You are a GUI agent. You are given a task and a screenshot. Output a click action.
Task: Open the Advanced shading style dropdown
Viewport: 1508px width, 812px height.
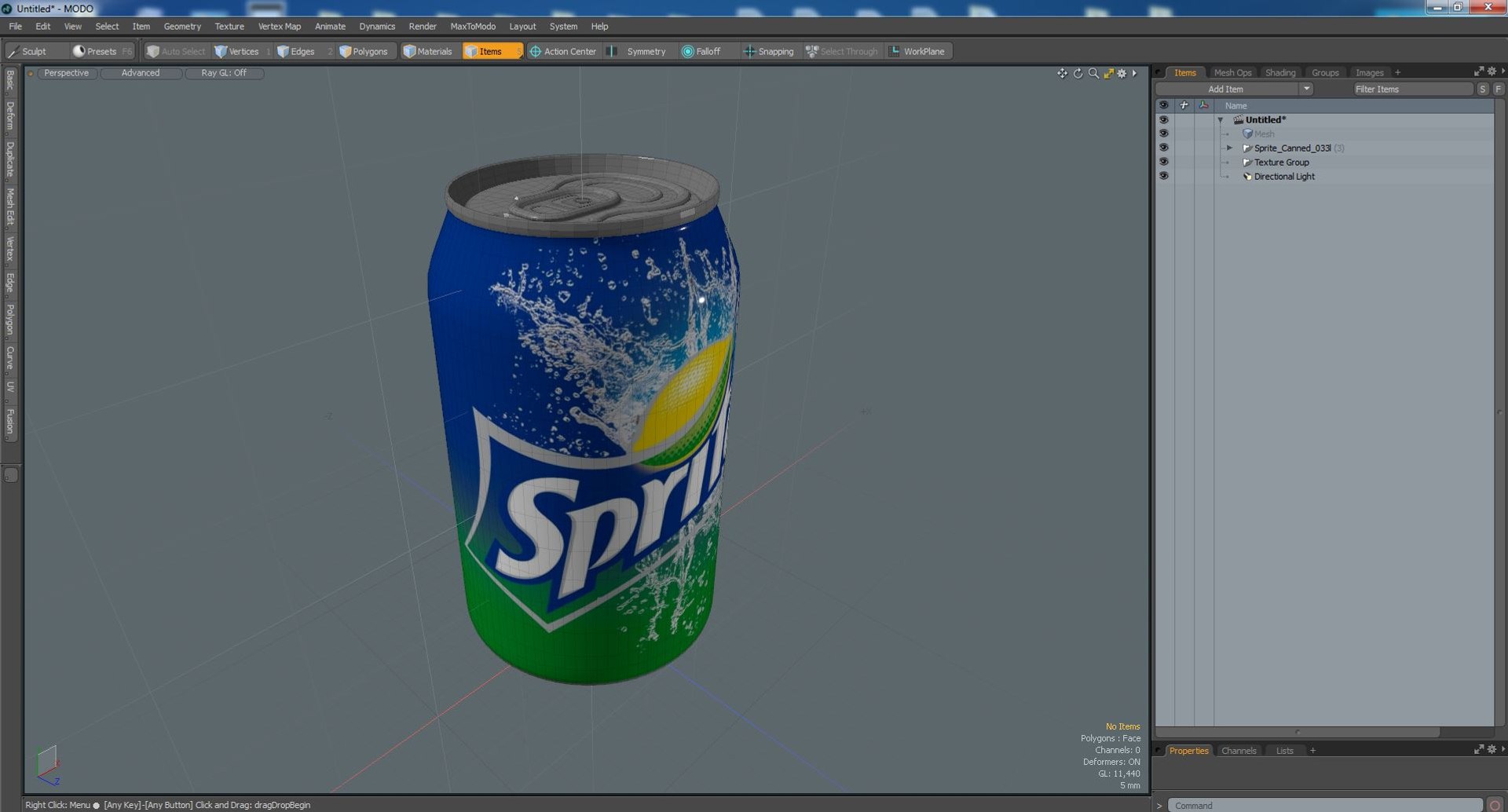coord(141,73)
